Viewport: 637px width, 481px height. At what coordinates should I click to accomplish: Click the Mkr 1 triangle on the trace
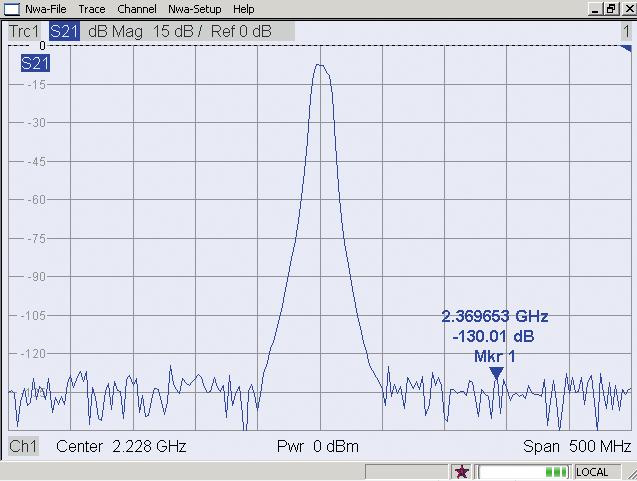click(x=496, y=373)
